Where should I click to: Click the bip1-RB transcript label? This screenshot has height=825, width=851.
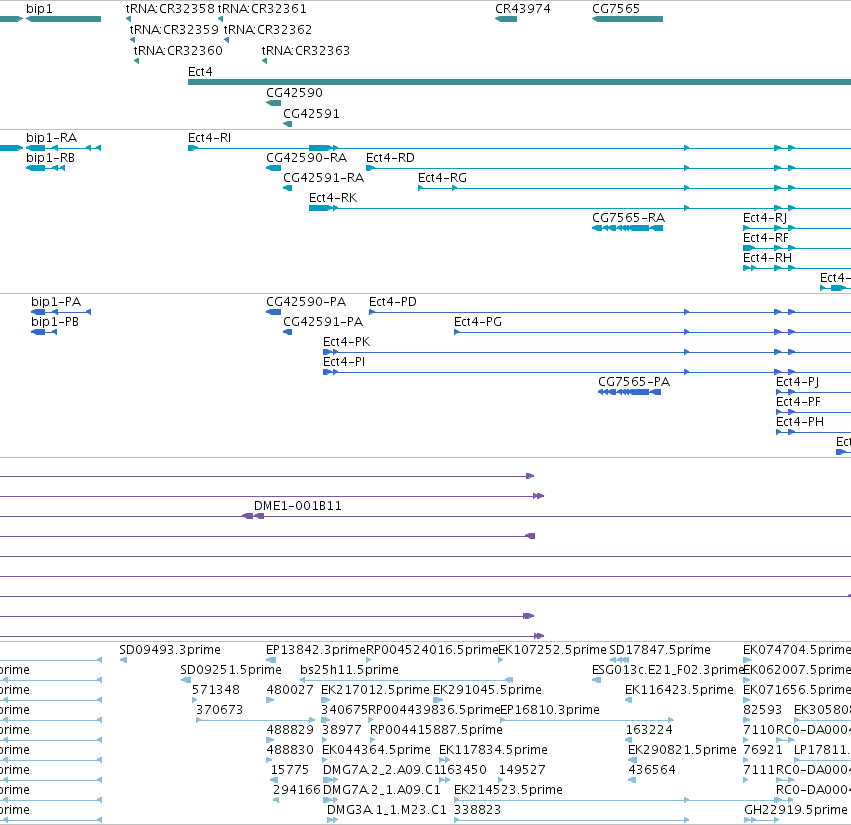click(x=50, y=158)
